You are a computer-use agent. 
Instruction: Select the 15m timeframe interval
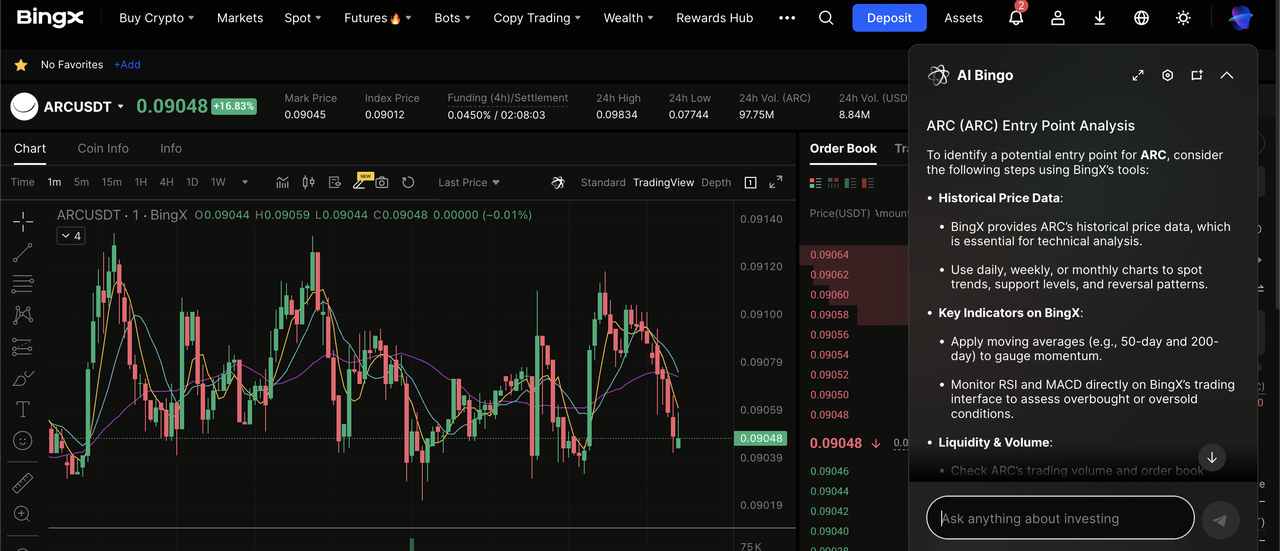[x=111, y=183]
